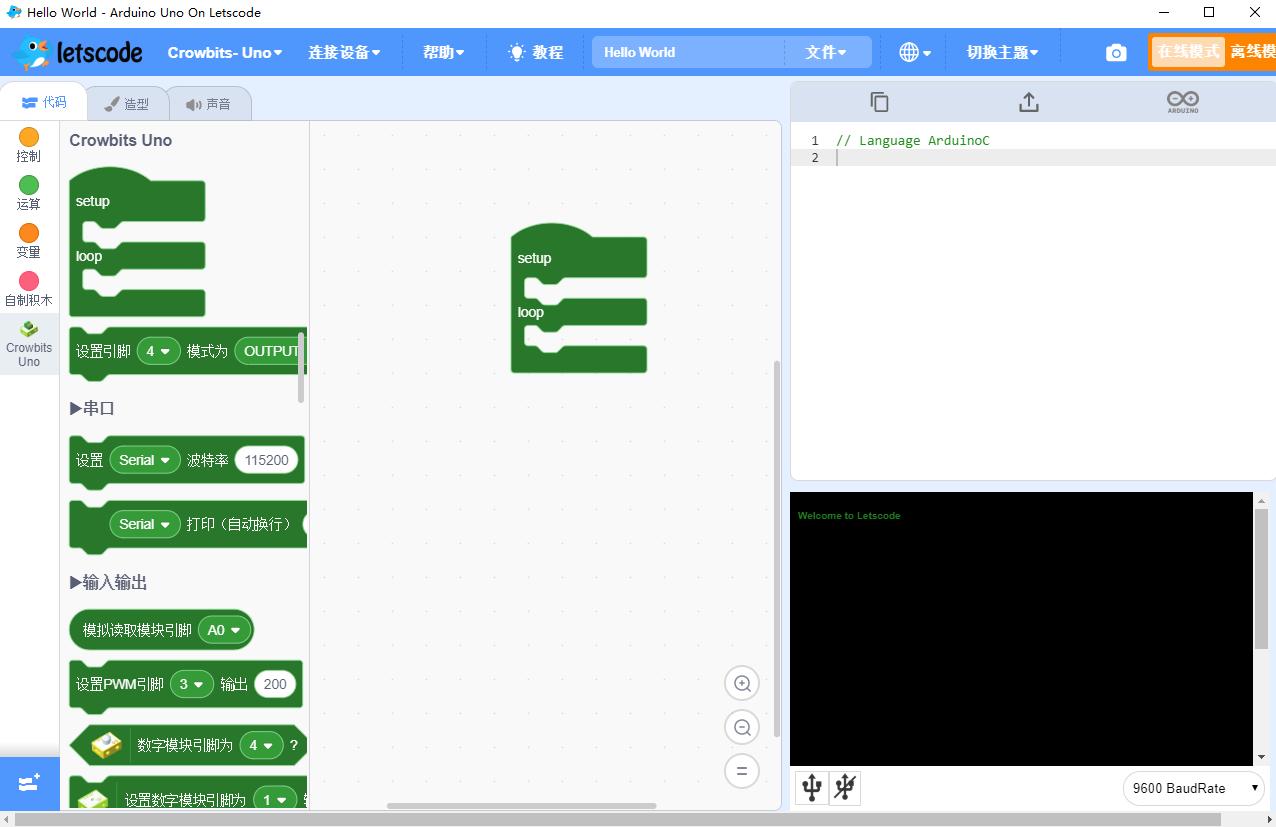Open the 切换主题 theme menu
The image size is (1276, 827).
coord(1002,52)
